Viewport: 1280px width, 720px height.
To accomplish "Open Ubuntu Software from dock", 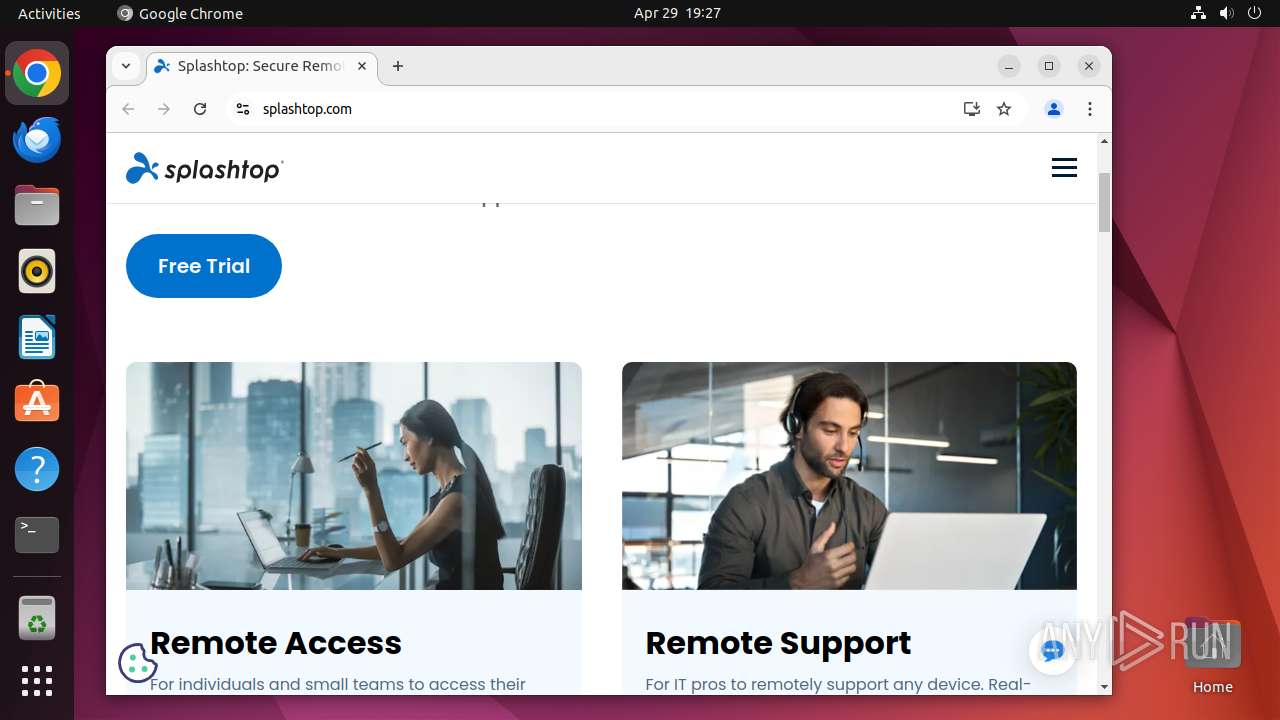I will [37, 403].
